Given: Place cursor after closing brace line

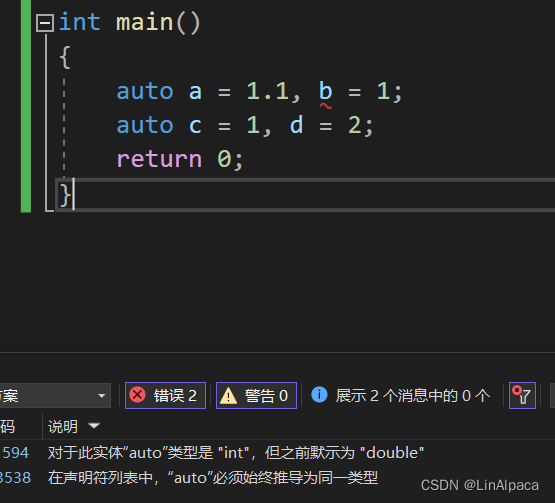Looking at the screenshot, I should tap(74, 195).
